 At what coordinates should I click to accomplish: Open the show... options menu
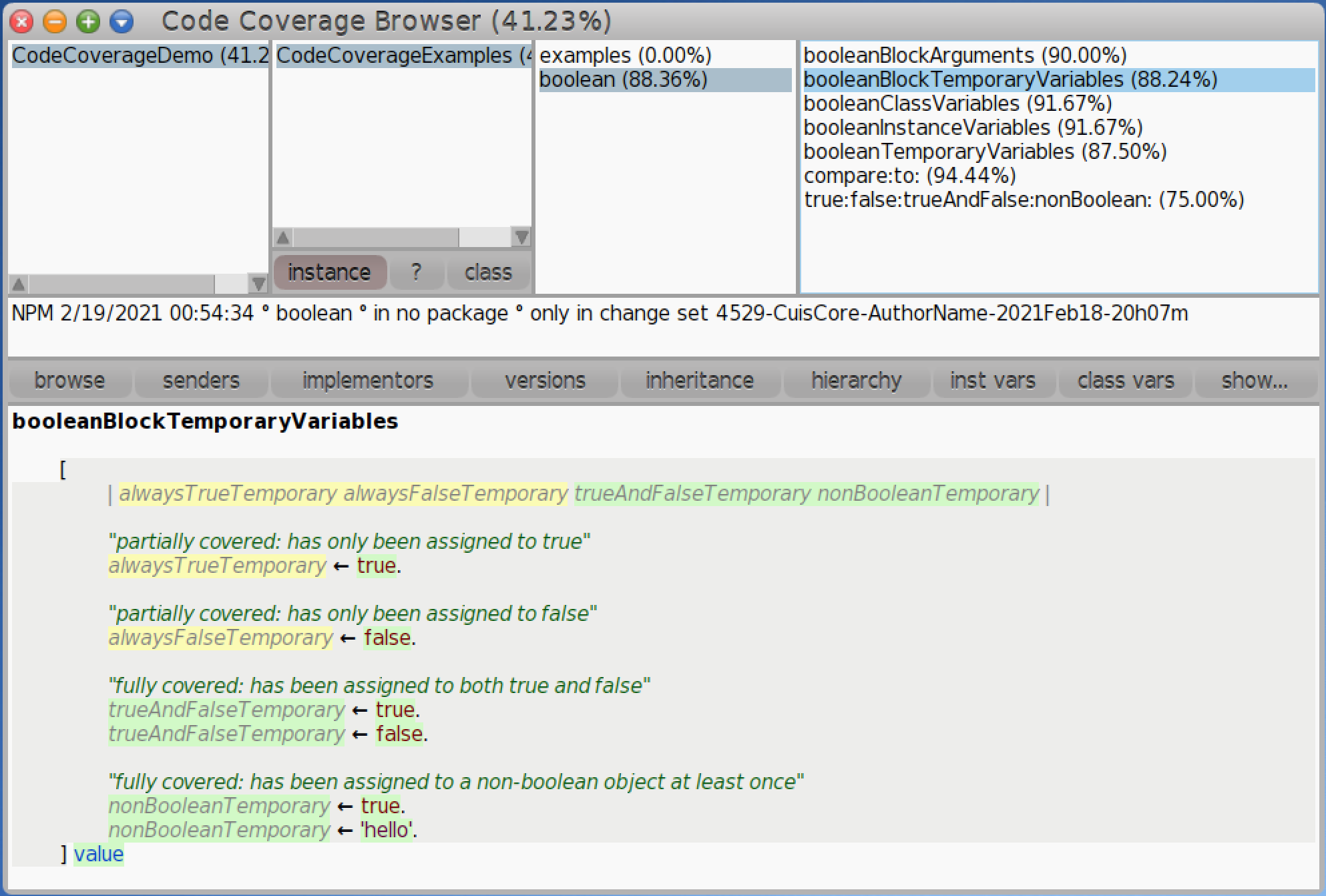pos(1254,381)
